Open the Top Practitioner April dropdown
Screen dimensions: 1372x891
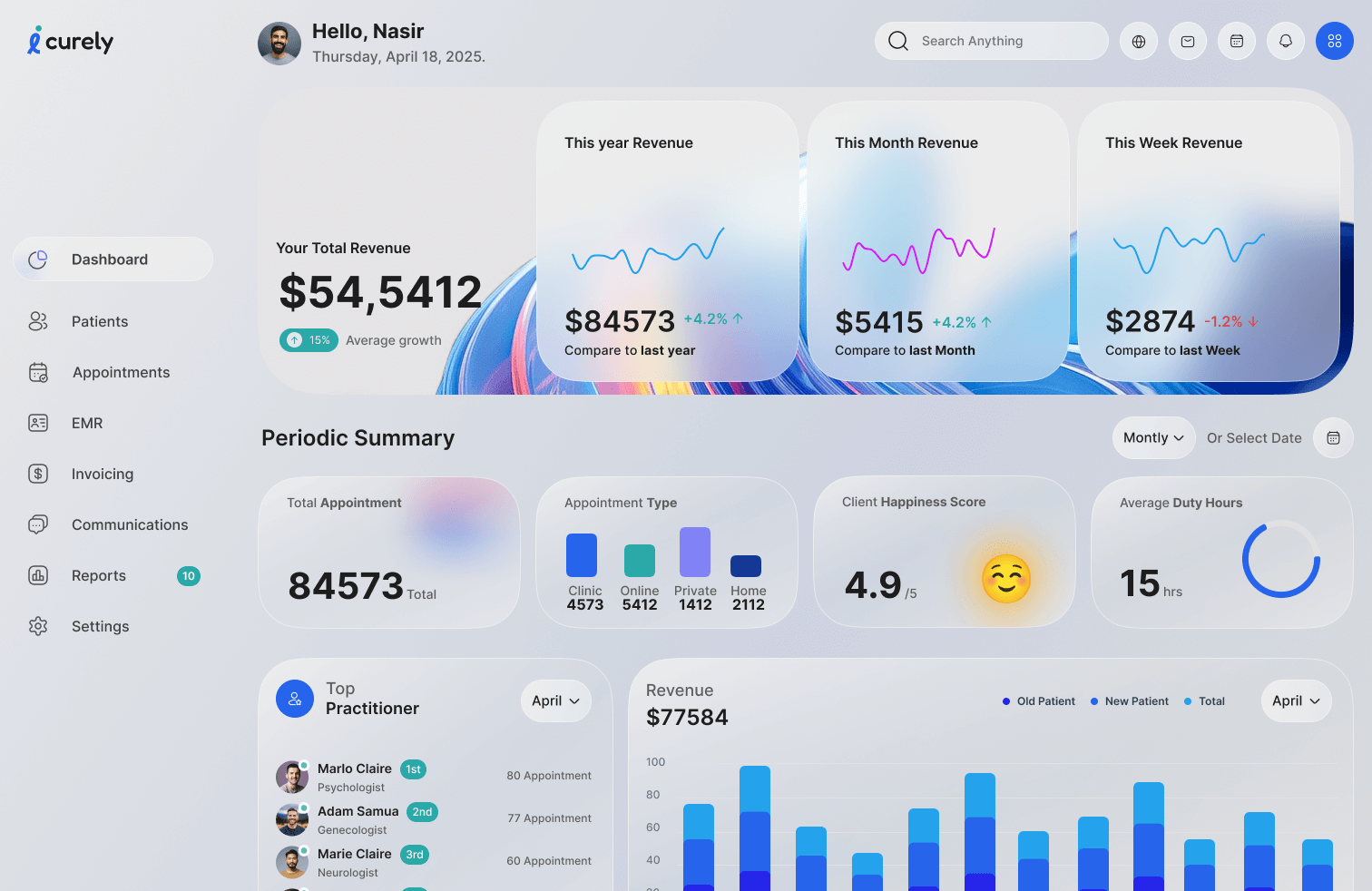pyautogui.click(x=555, y=701)
